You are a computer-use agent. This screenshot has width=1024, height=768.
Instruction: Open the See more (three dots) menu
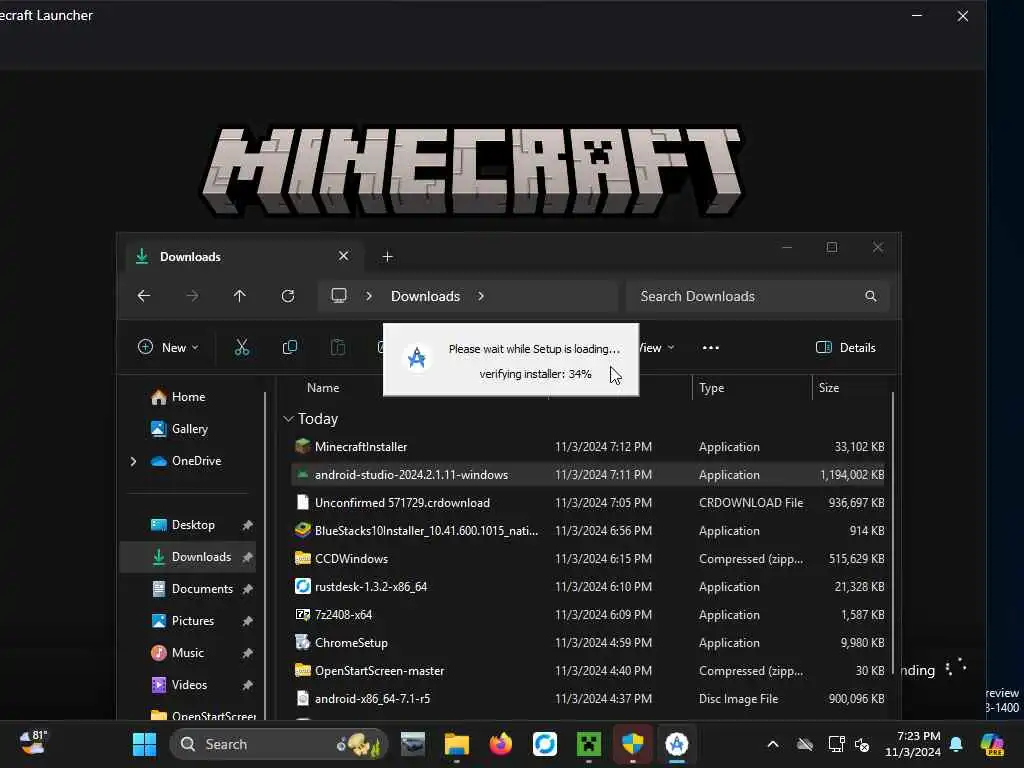coord(711,347)
